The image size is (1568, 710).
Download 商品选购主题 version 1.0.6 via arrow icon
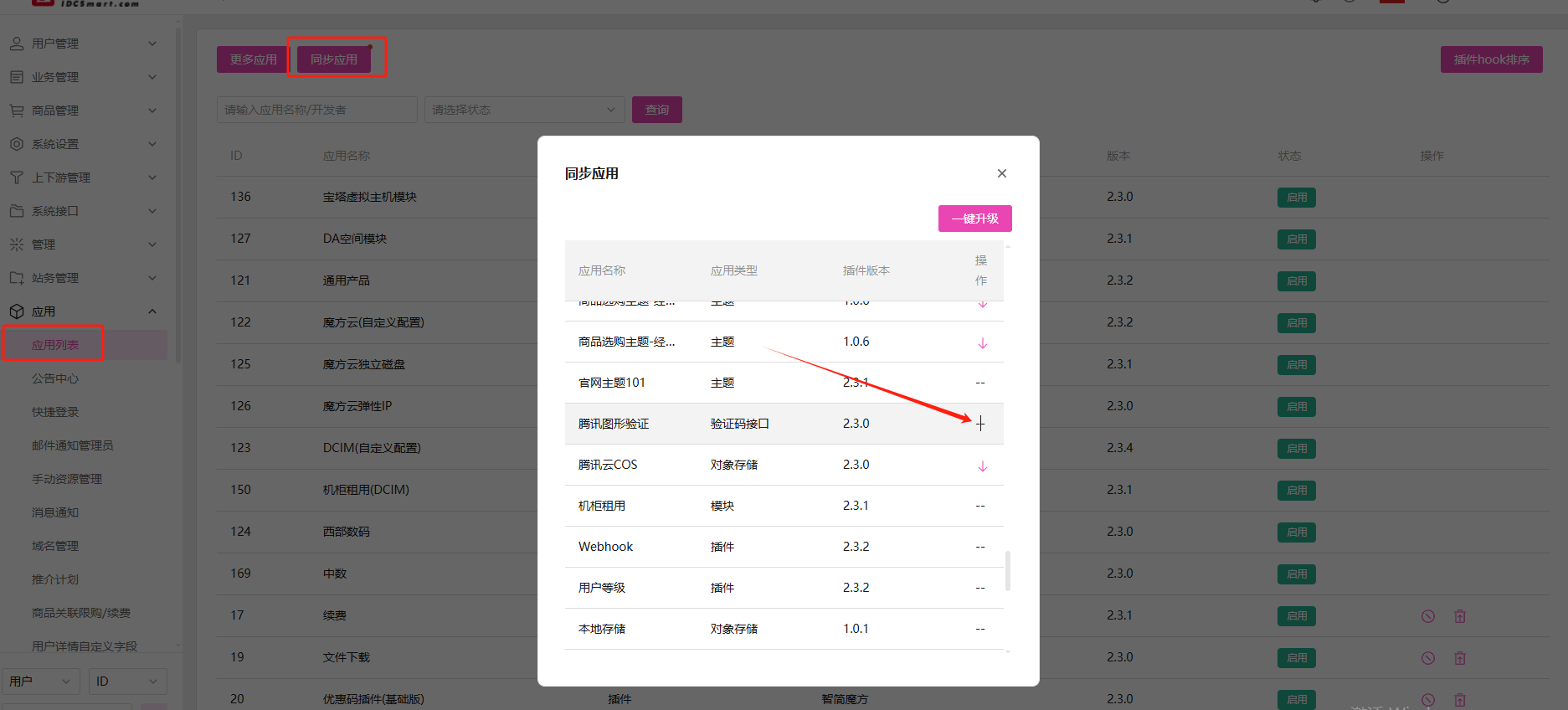point(983,342)
